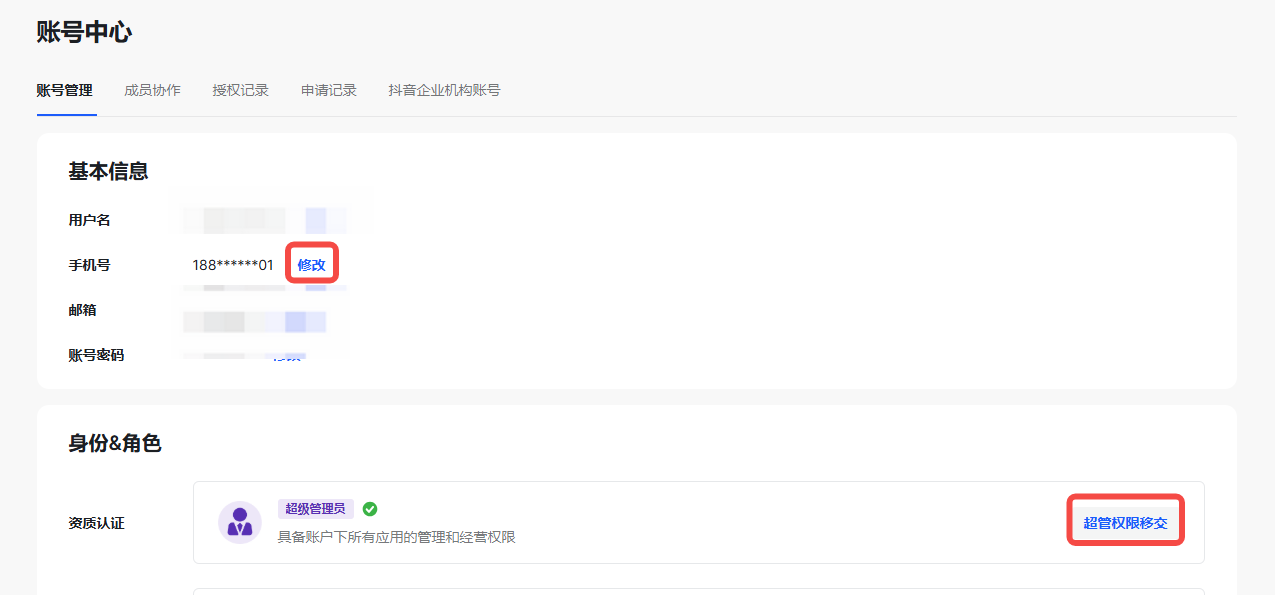Select the 抖音企业机构账号 tab
1275x595 pixels.
(444, 90)
